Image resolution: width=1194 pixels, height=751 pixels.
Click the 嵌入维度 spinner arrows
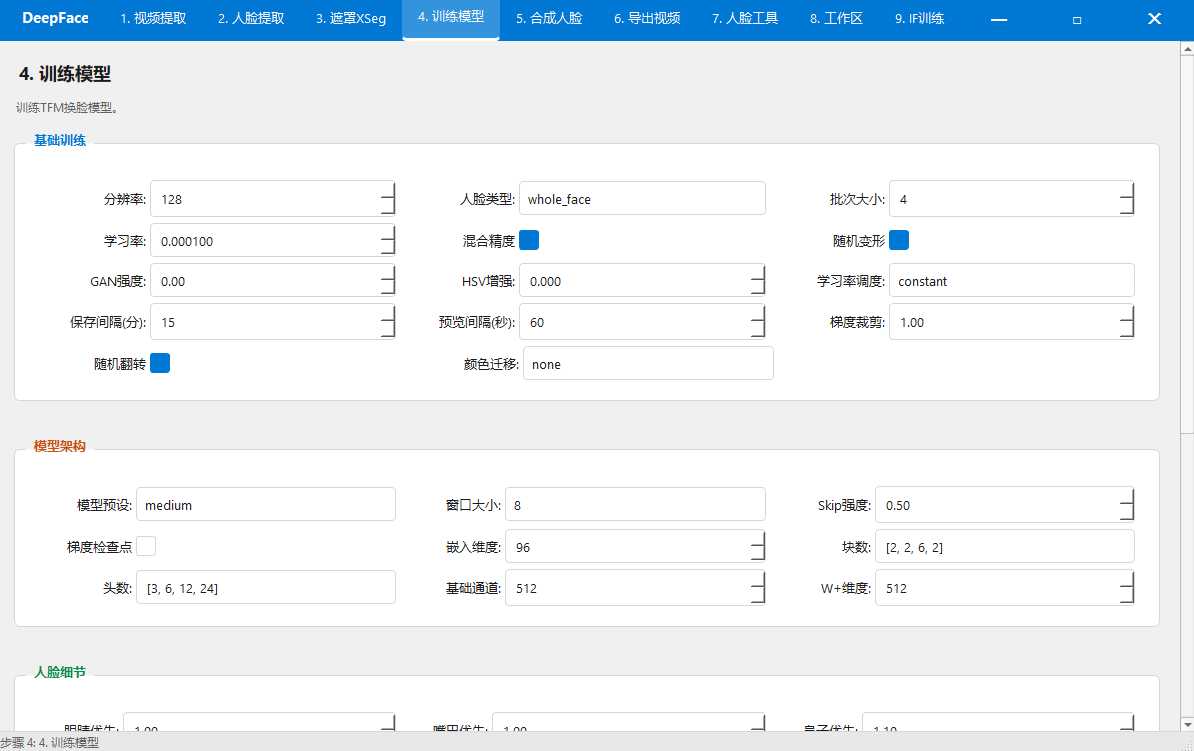click(x=758, y=547)
